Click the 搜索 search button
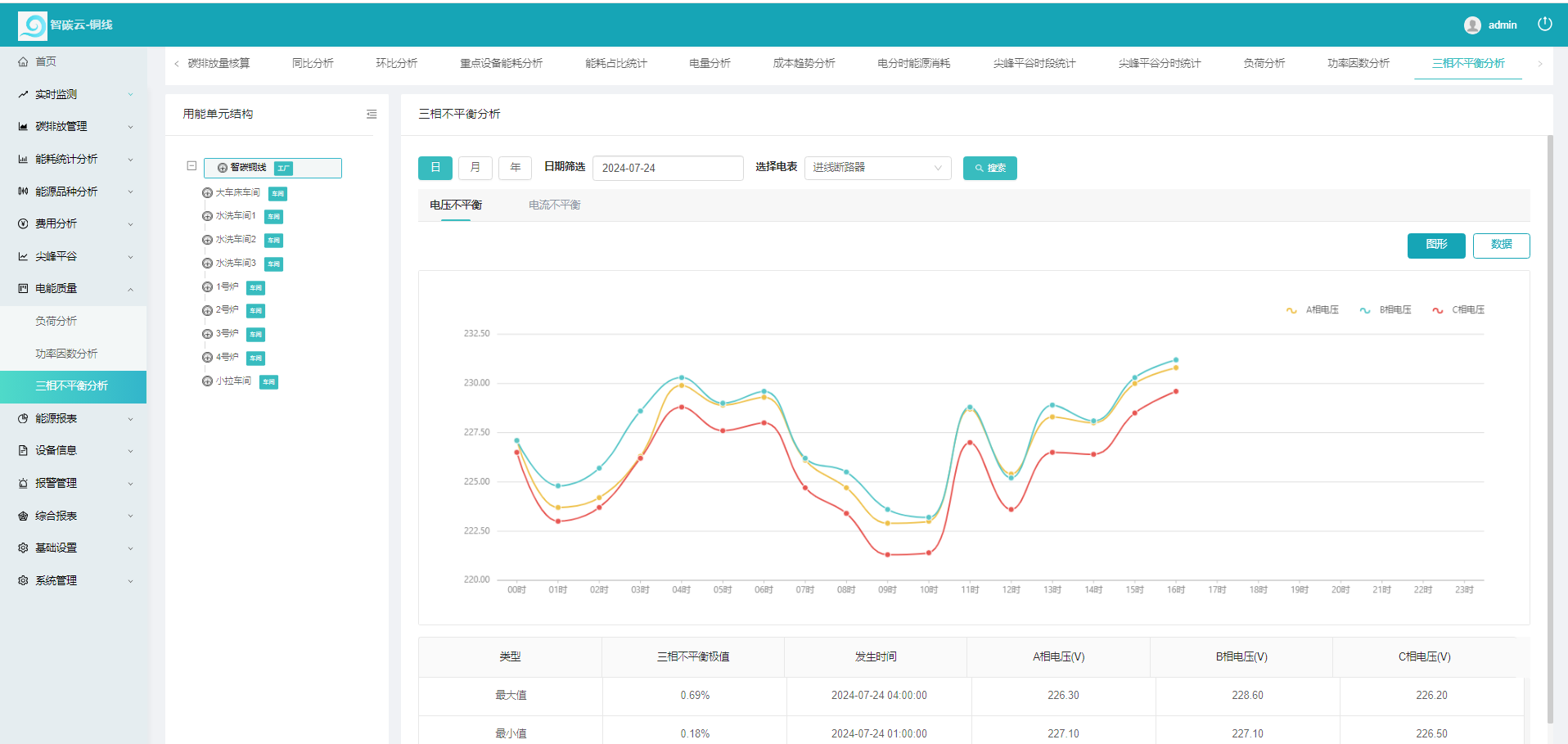This screenshot has width=1568, height=744. (x=990, y=168)
